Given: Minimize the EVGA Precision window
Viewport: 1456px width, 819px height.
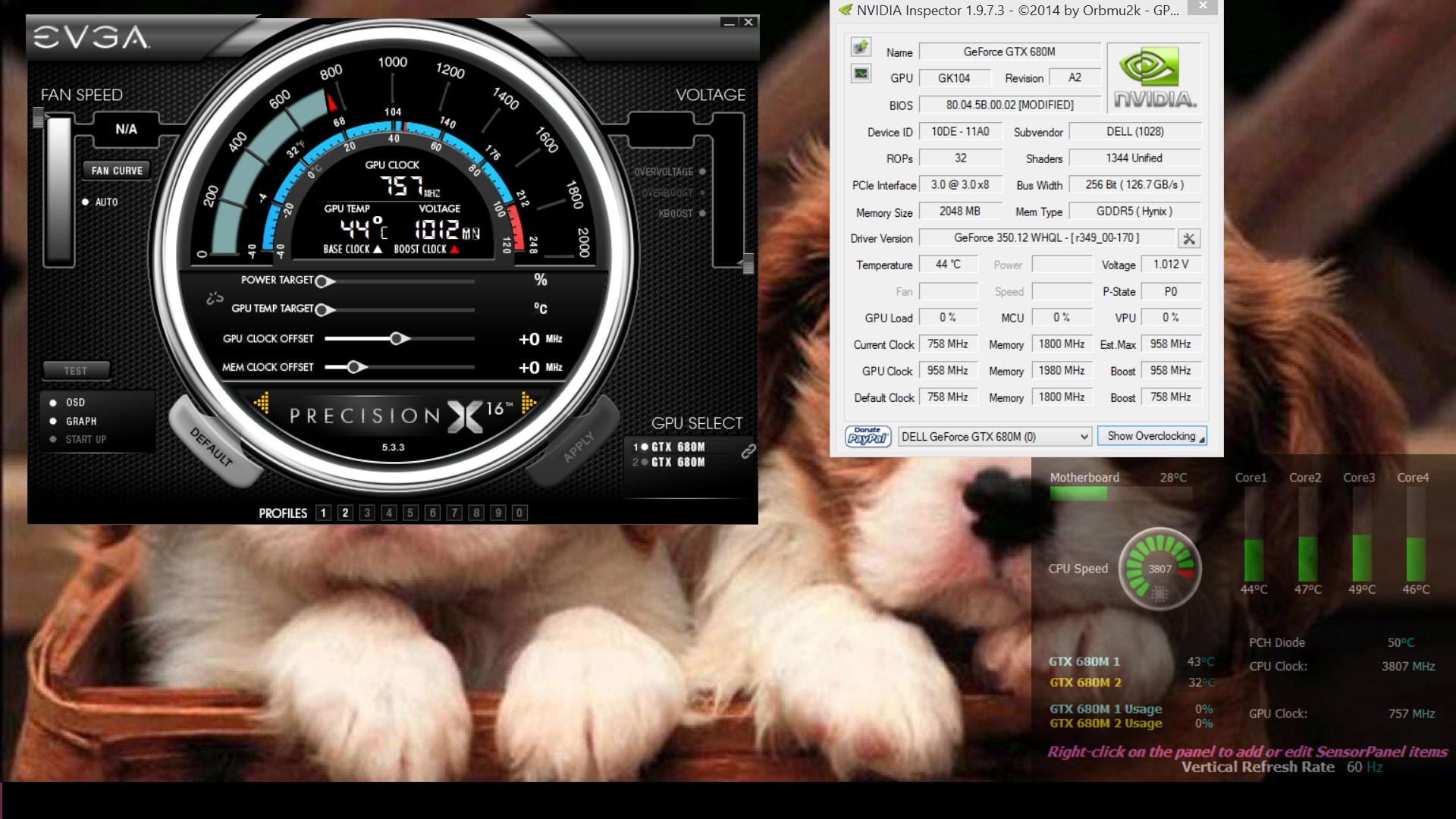Looking at the screenshot, I should (729, 23).
